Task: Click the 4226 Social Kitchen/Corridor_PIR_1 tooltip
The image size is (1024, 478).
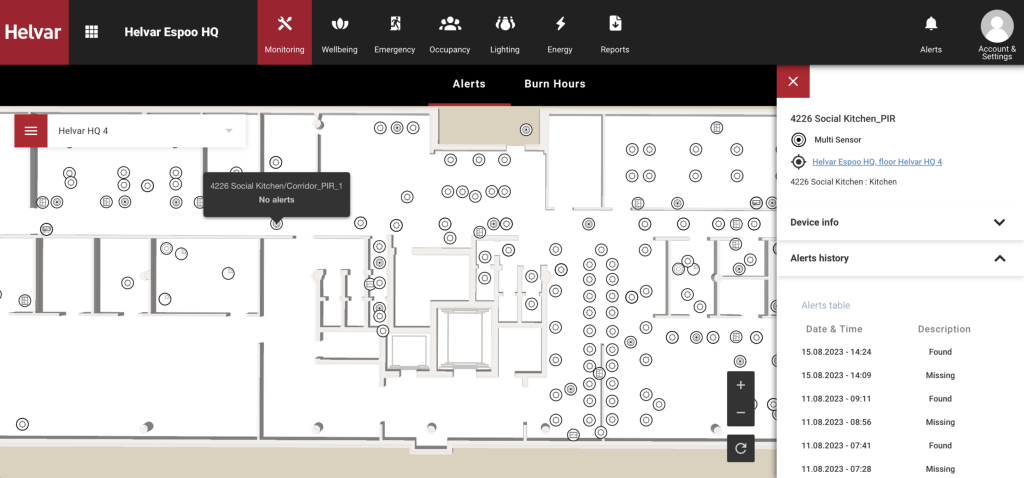Action: click(276, 193)
